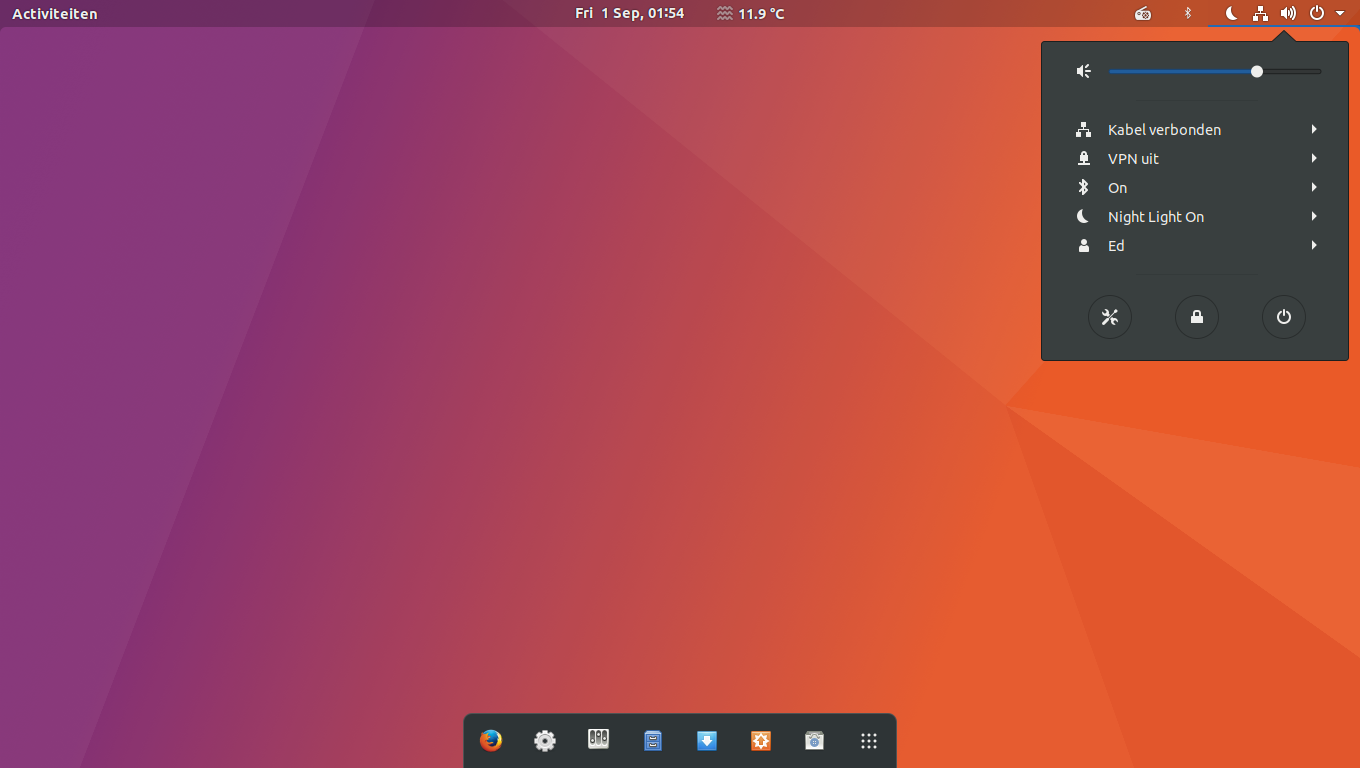Open the weather indicator showing 11.9 °C
This screenshot has width=1360, height=768.
[751, 14]
